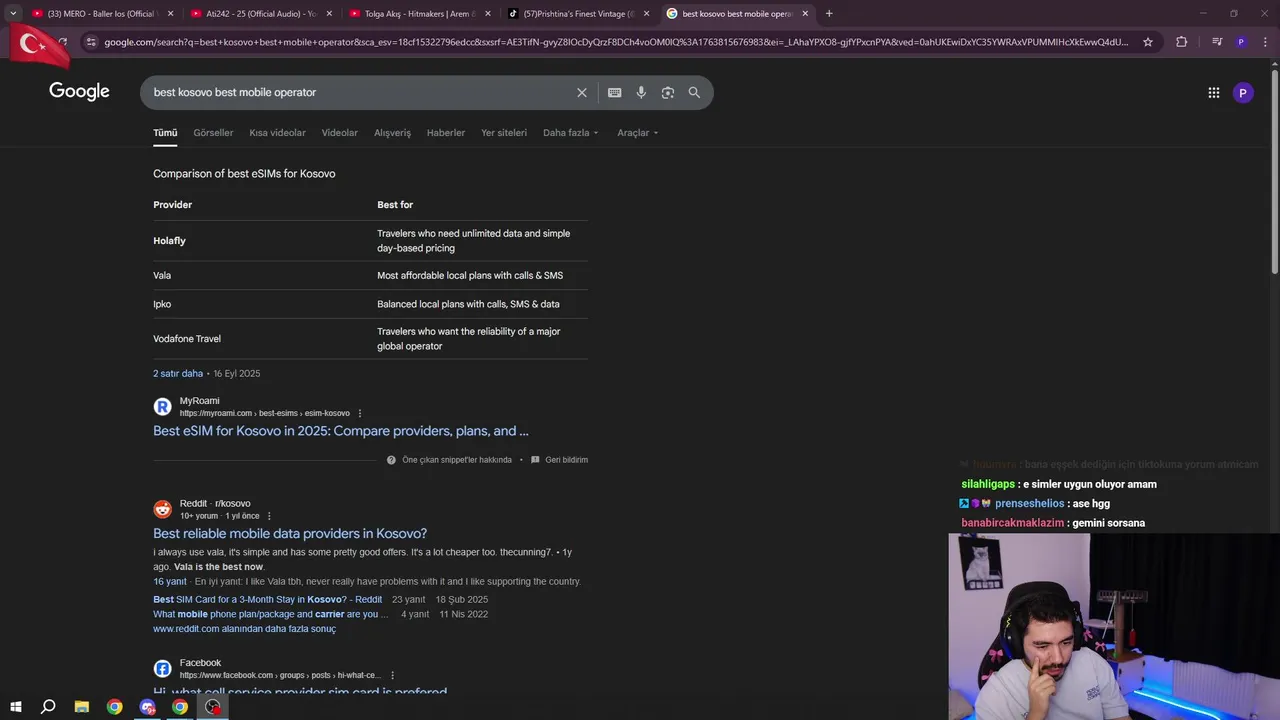This screenshot has width=1280, height=720.
Task: Submit search using the magnifier icon
Action: point(694,92)
